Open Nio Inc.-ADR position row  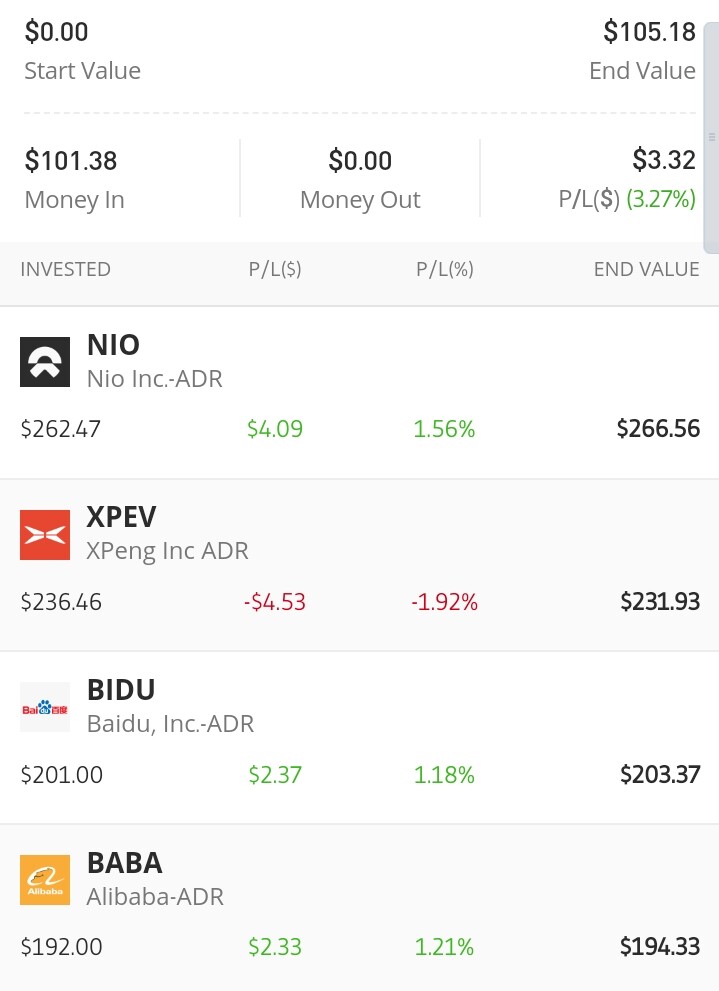coord(360,392)
